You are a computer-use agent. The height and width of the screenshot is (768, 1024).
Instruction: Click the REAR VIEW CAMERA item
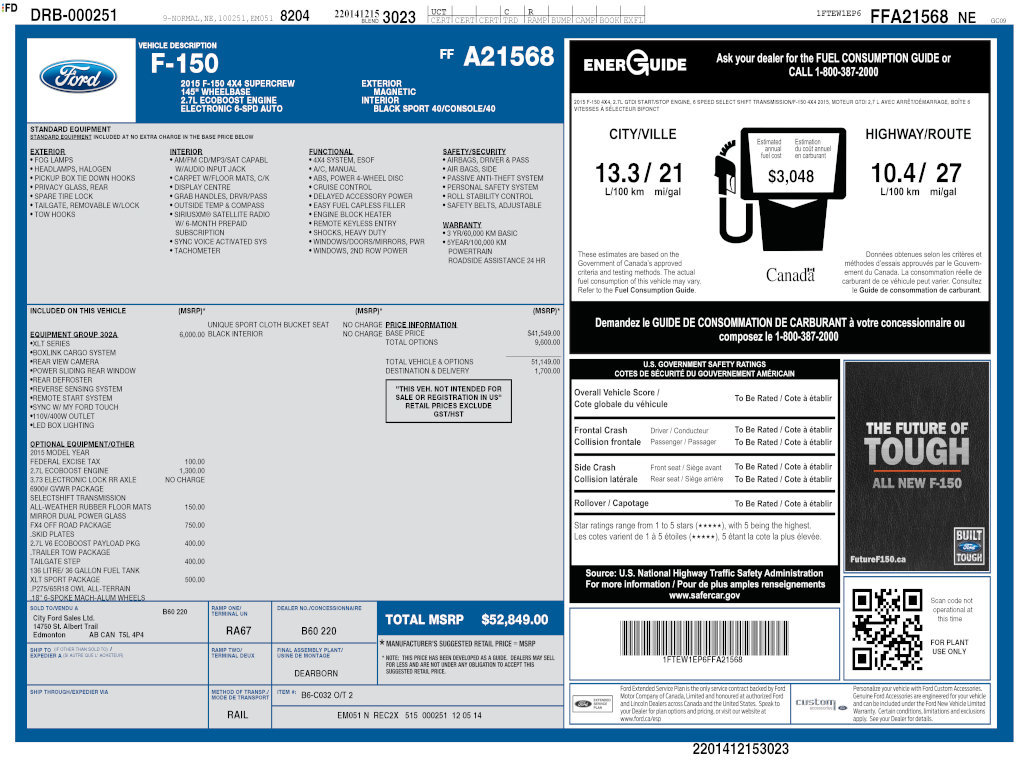pyautogui.click(x=65, y=362)
